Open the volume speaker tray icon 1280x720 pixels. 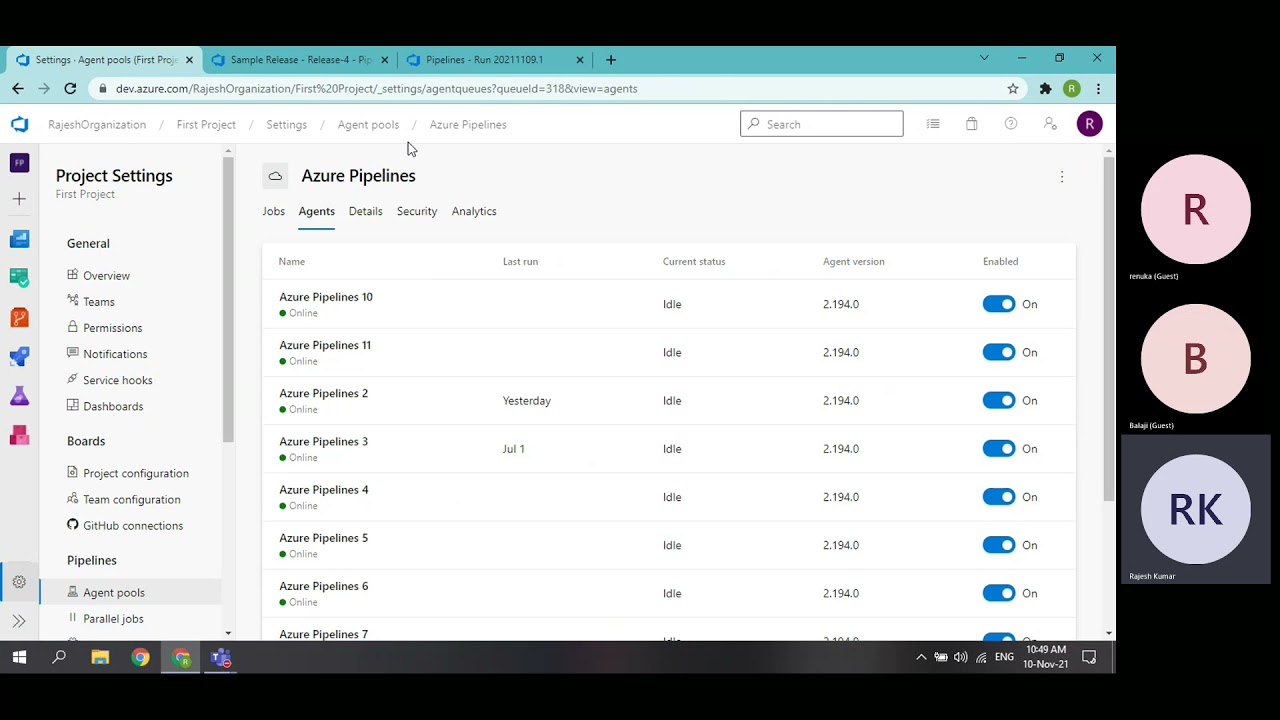(961, 657)
